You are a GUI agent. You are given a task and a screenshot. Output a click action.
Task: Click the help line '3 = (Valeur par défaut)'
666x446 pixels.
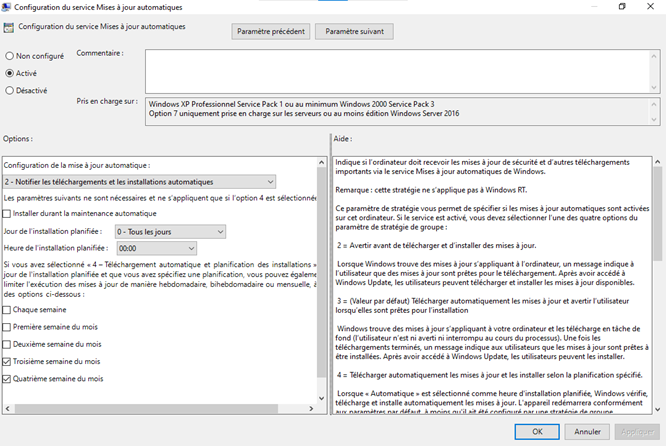tap(483, 301)
